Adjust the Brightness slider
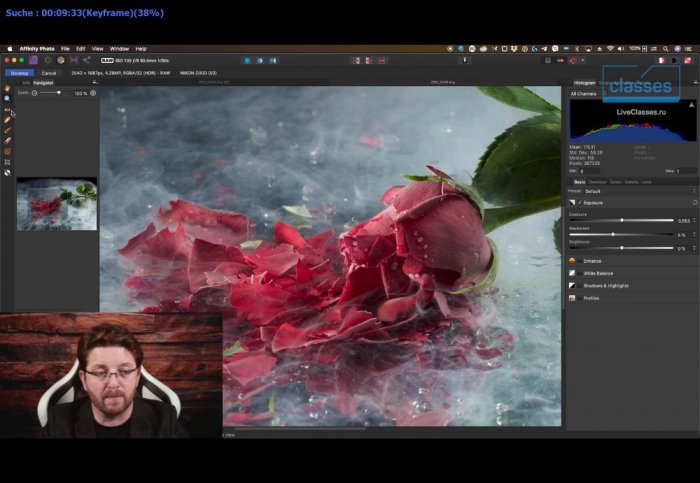 [x=623, y=247]
